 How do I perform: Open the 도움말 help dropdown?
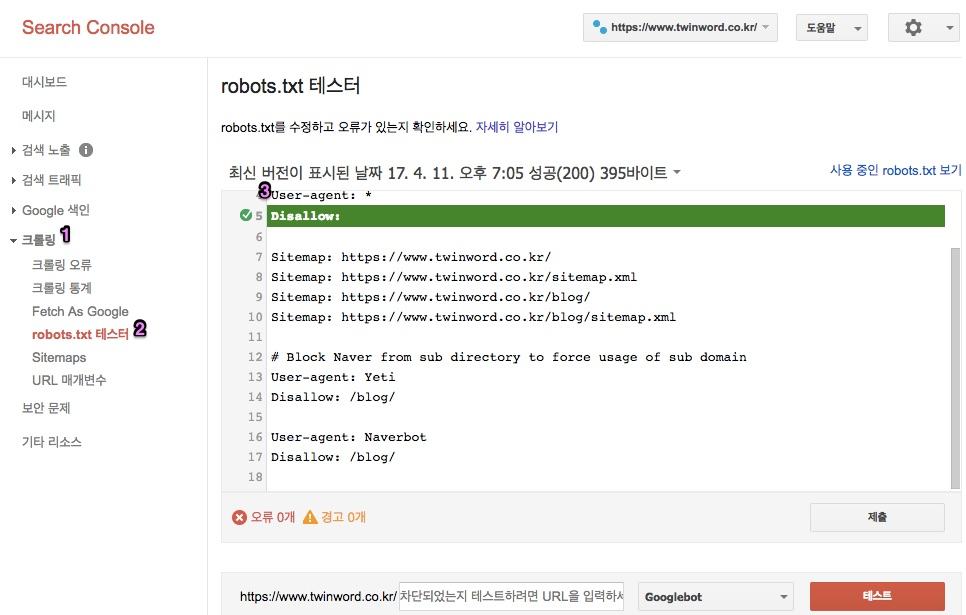[832, 28]
